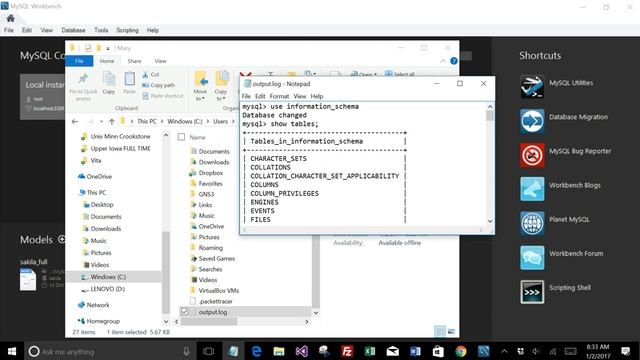Click Copy path in ribbon
The height and width of the screenshot is (360, 640).
pos(158,85)
